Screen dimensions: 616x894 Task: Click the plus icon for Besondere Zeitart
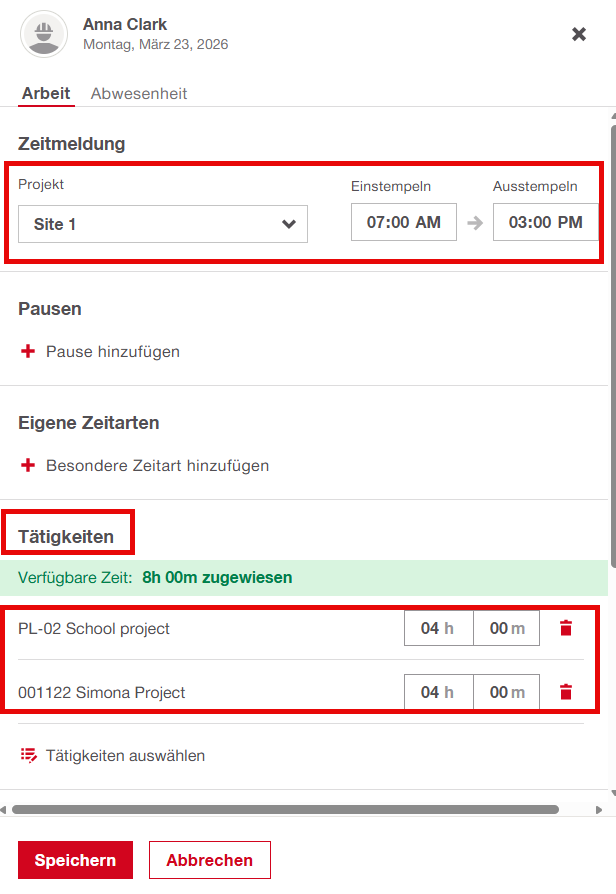pos(28,466)
